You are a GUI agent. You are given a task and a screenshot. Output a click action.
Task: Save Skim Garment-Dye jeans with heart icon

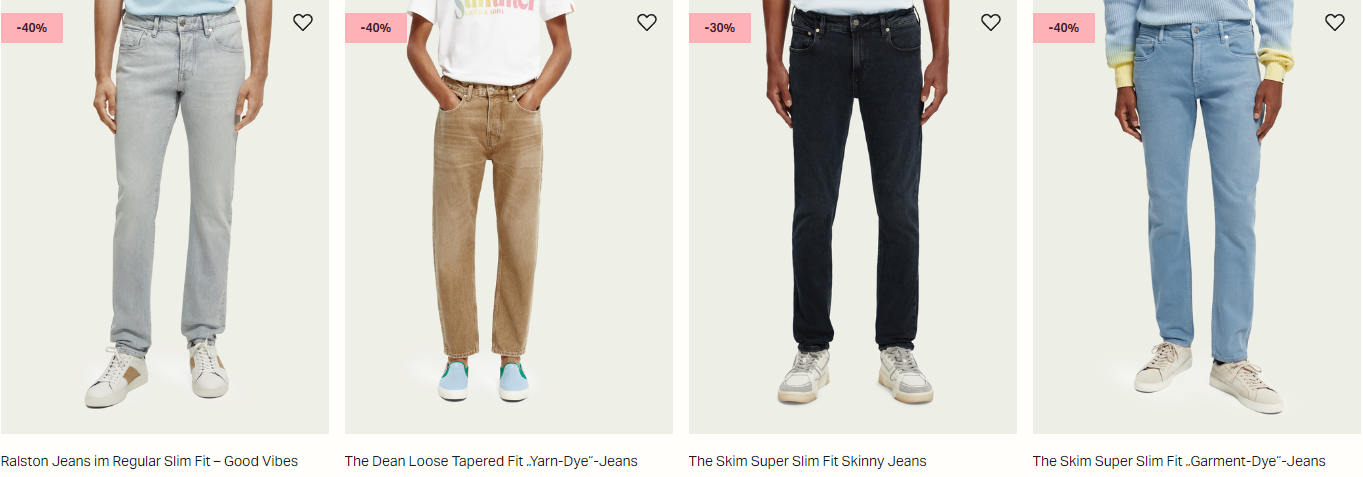click(x=1335, y=22)
